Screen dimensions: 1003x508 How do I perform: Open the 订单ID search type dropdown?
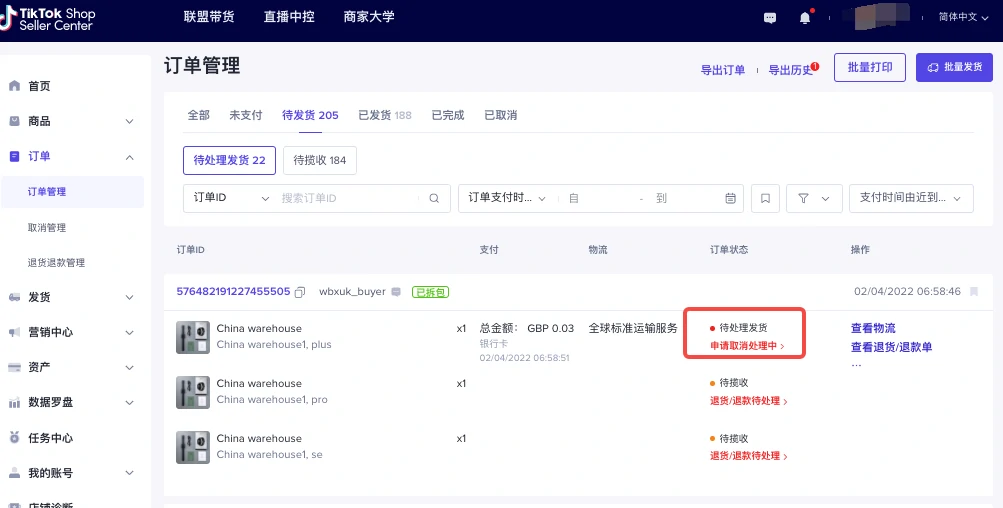[230, 198]
